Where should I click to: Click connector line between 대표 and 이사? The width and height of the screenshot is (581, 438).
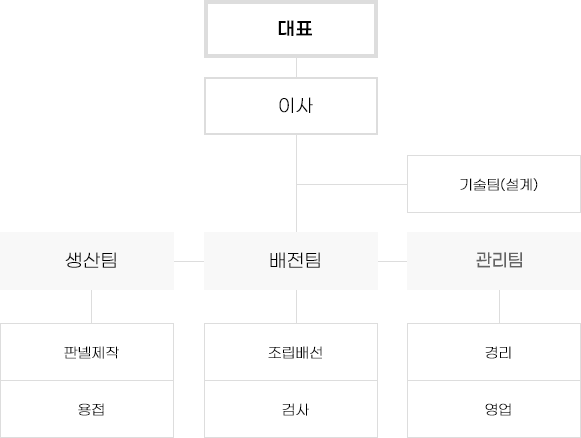296,67
